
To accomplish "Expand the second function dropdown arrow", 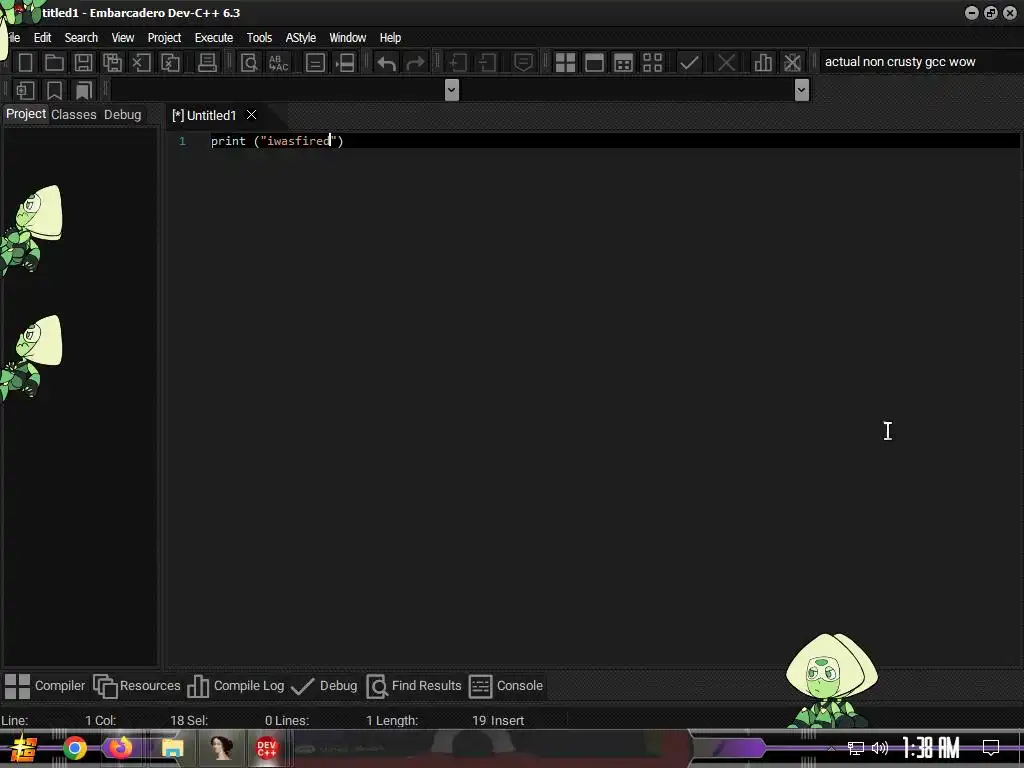I will [x=802, y=90].
